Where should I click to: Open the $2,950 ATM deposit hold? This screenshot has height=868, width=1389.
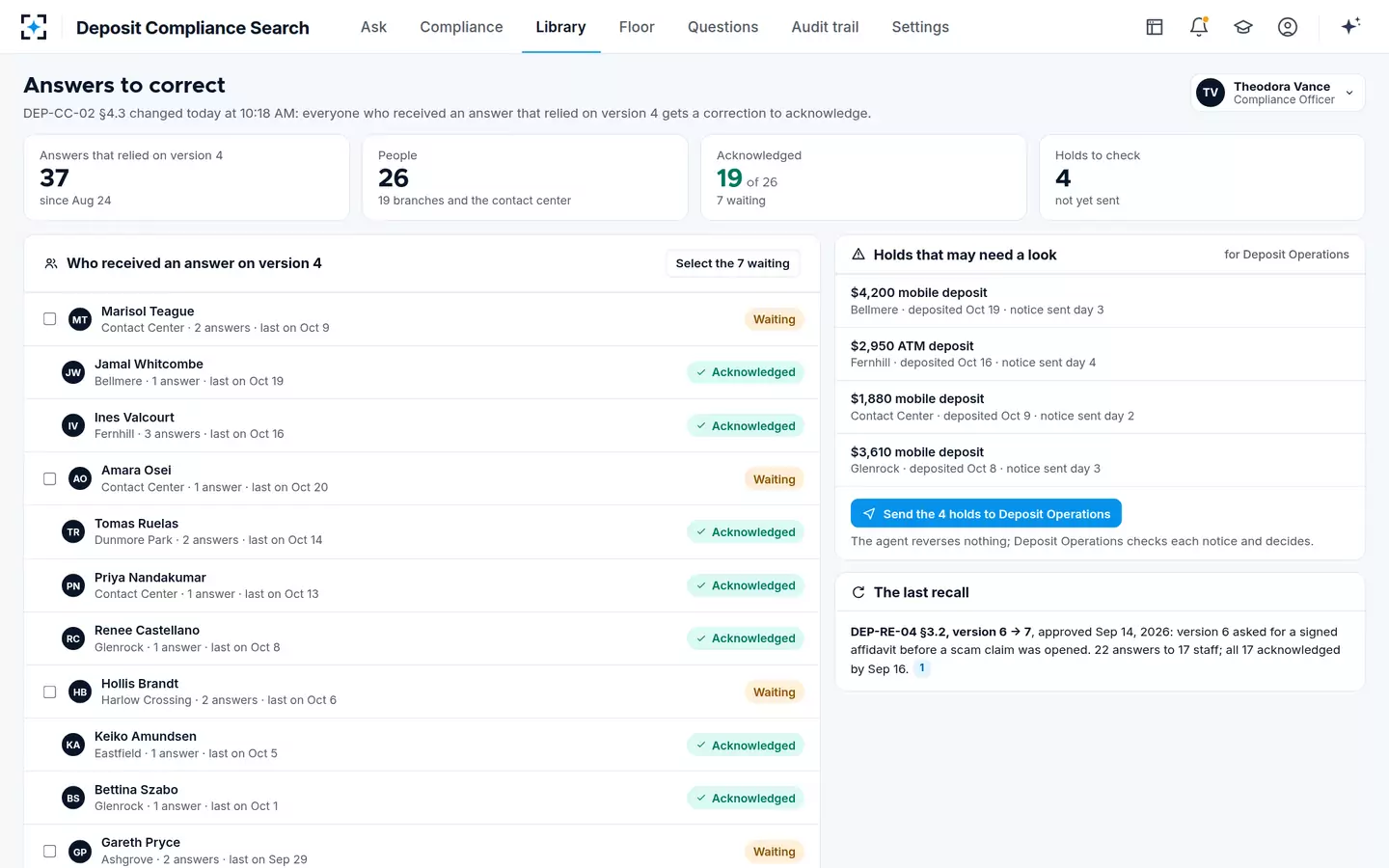[1100, 354]
